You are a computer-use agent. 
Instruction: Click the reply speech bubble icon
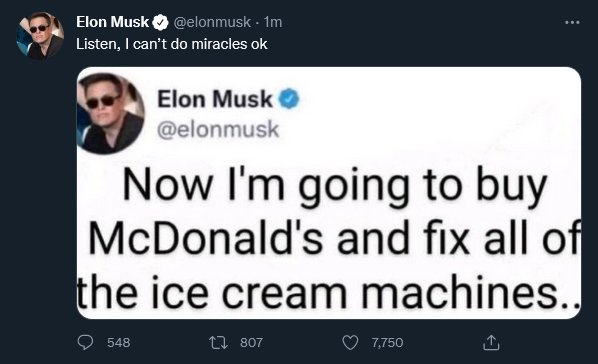point(85,342)
